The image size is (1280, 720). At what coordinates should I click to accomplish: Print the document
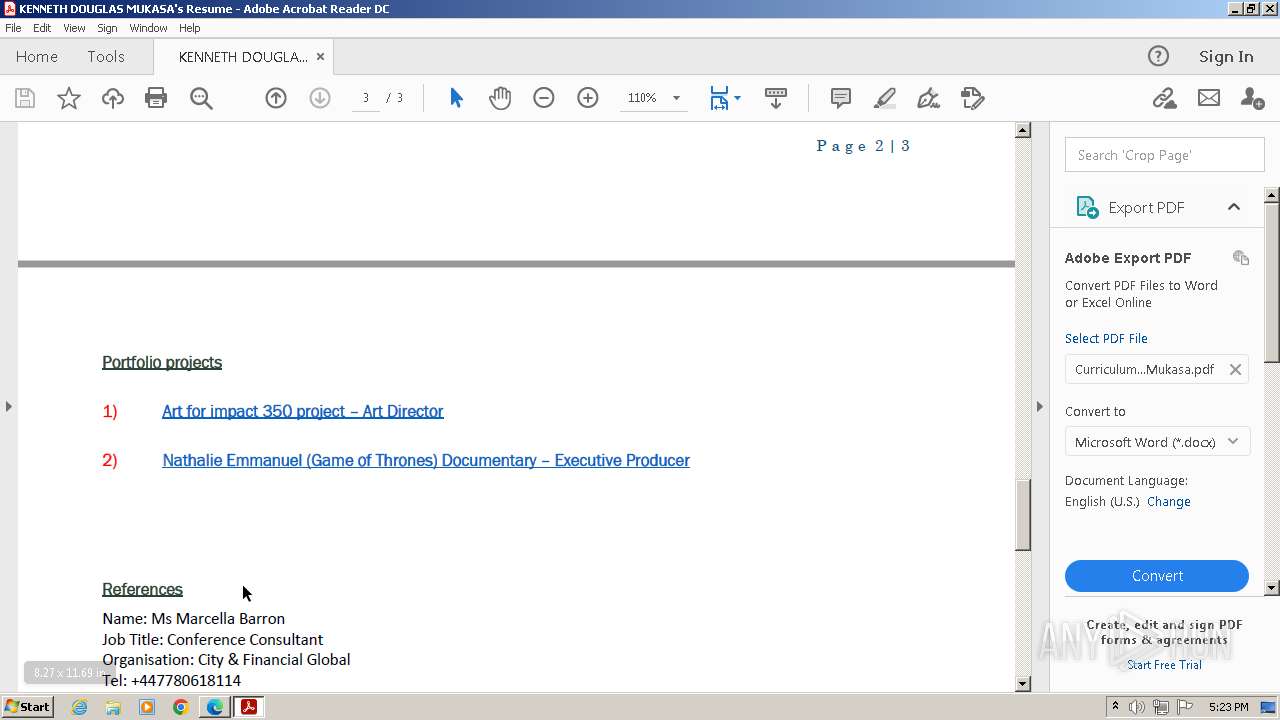pyautogui.click(x=156, y=98)
